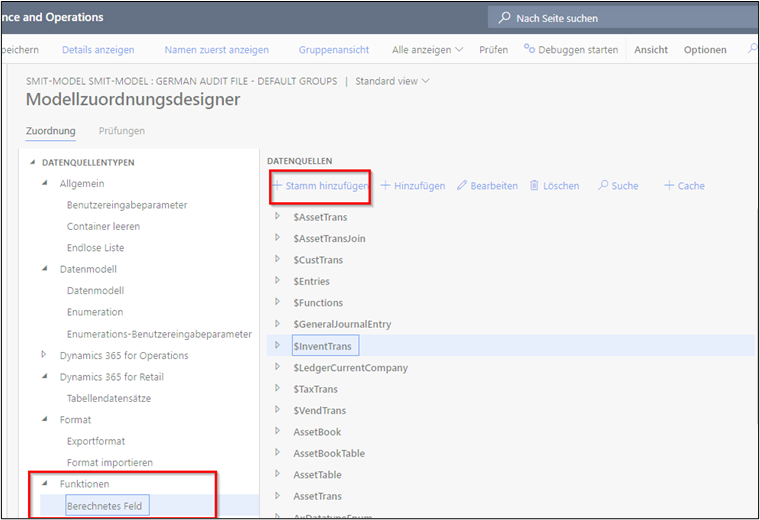
Task: Type in the Nach Seite suchen field
Action: tap(620, 18)
